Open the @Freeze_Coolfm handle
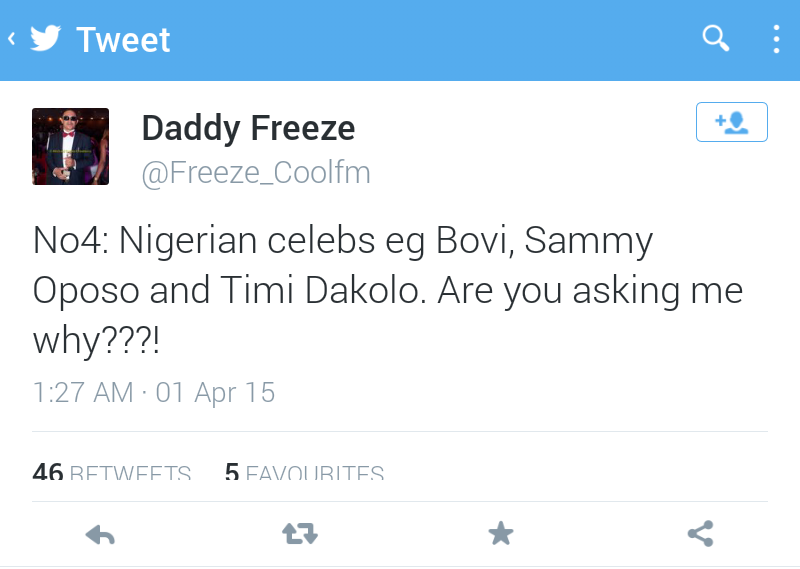The image size is (800, 569). click(256, 173)
